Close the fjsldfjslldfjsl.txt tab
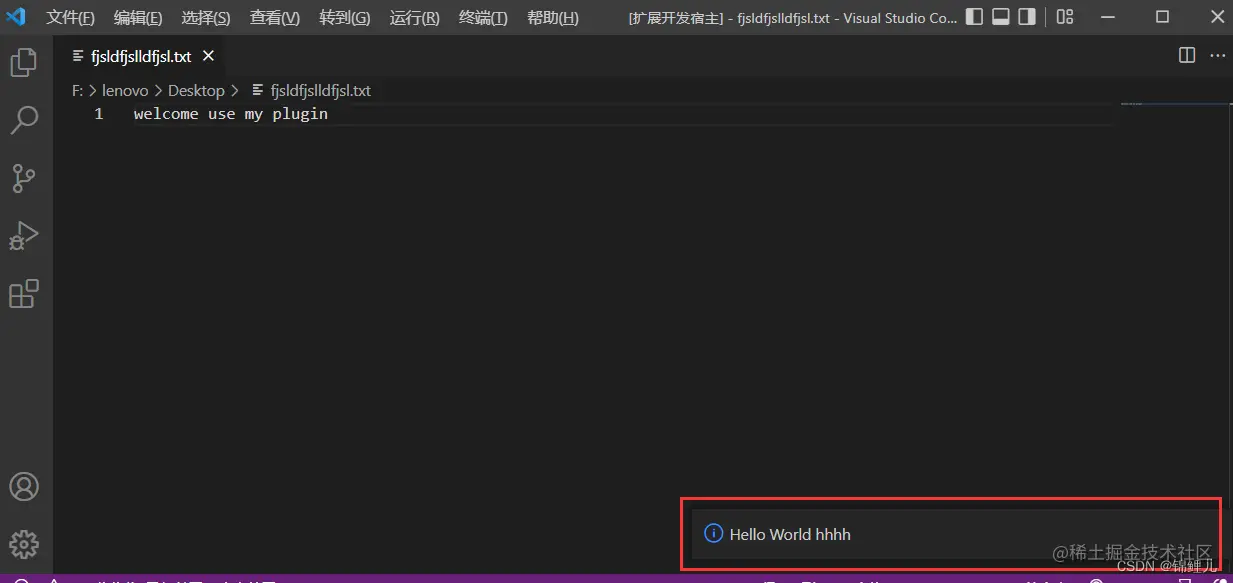 tap(208, 56)
